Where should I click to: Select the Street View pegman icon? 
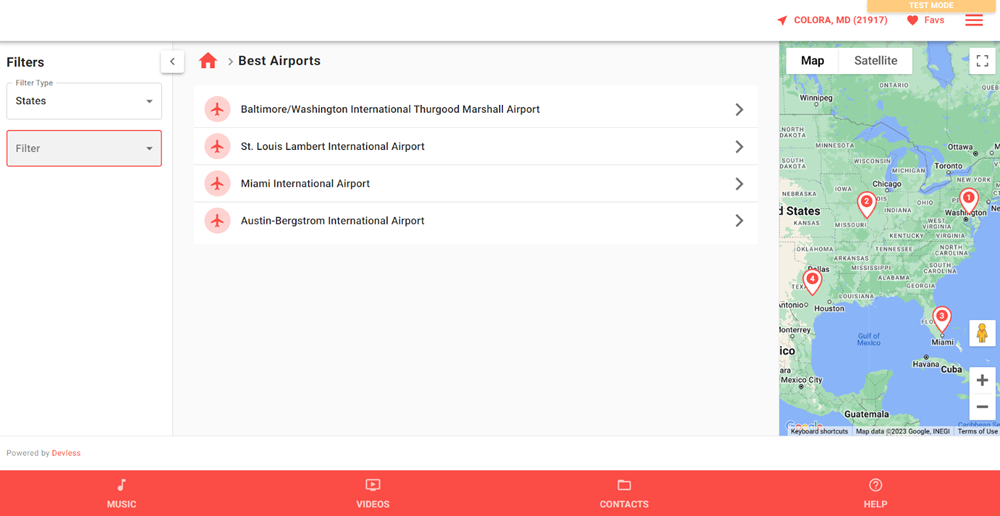pyautogui.click(x=982, y=333)
